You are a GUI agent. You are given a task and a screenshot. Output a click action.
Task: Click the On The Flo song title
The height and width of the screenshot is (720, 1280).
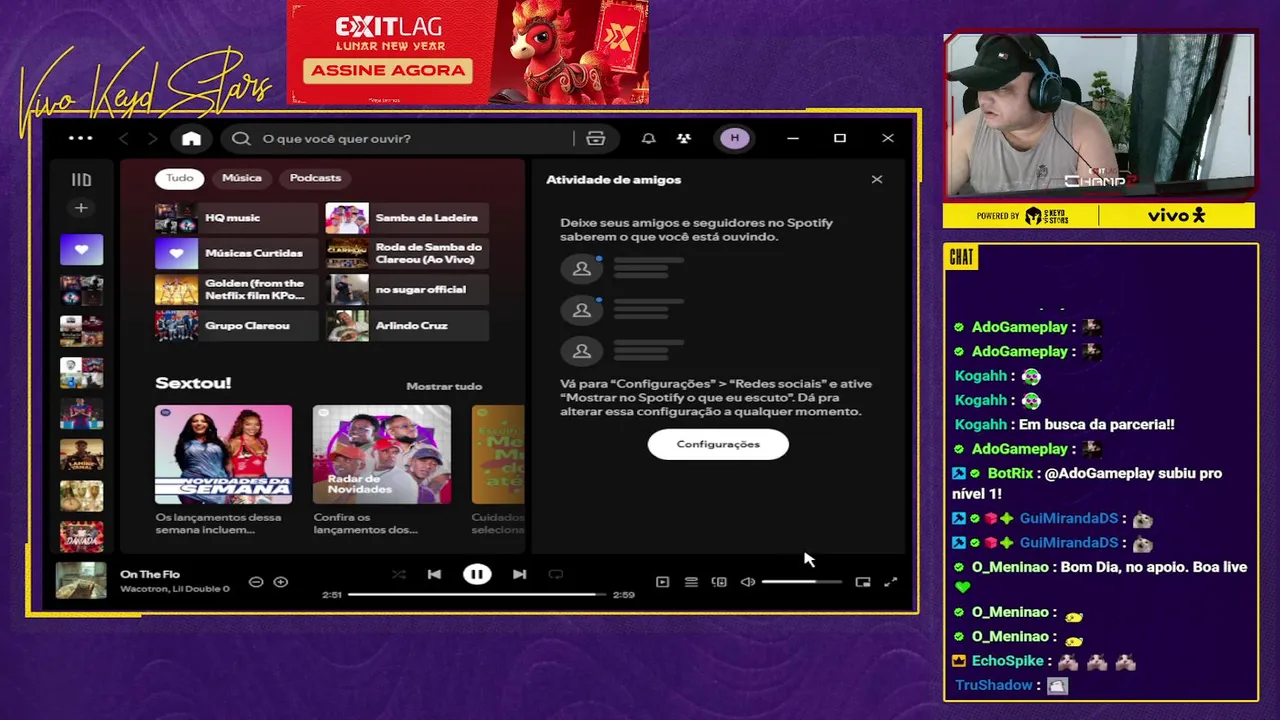point(150,574)
